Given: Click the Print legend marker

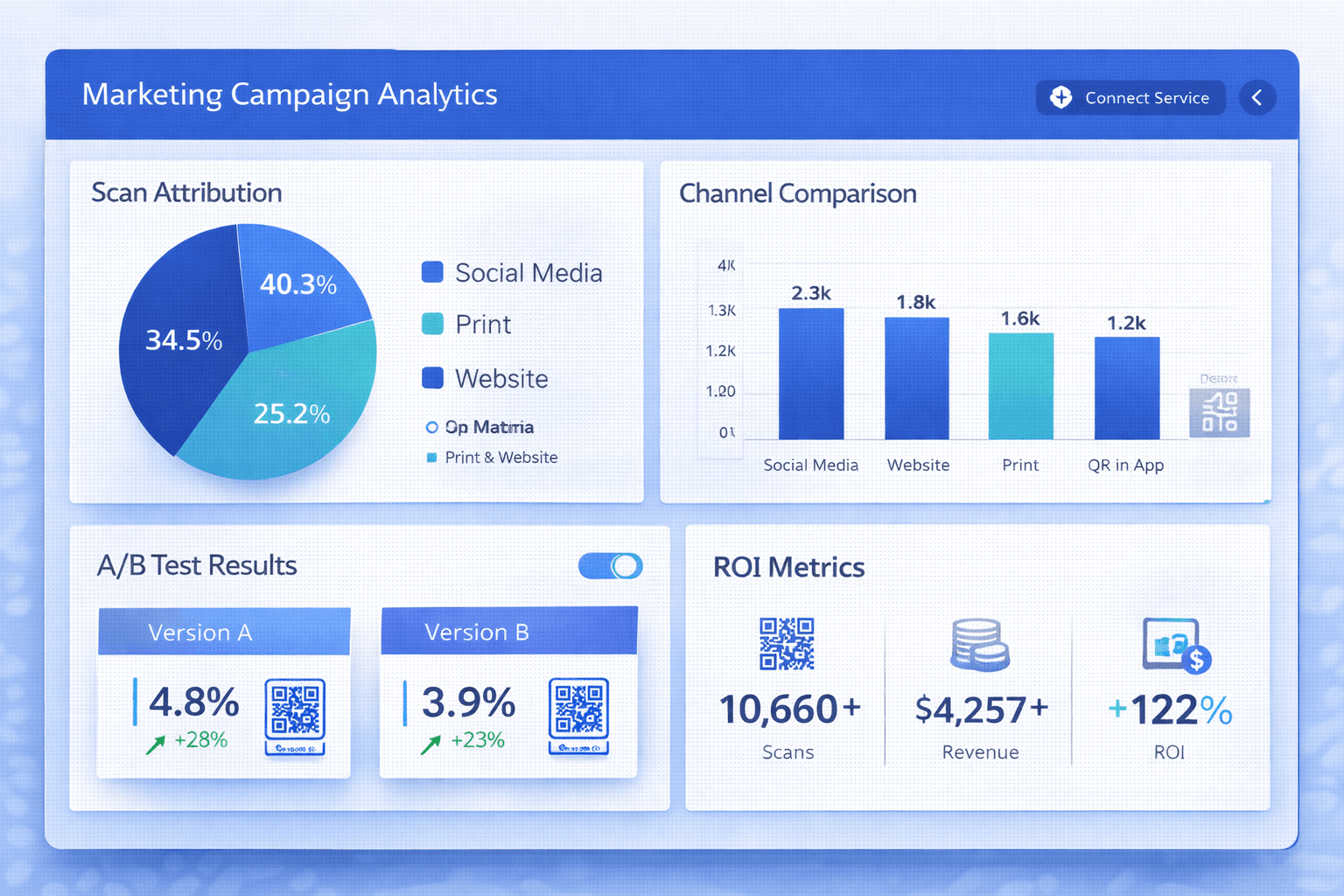Looking at the screenshot, I should (432, 324).
